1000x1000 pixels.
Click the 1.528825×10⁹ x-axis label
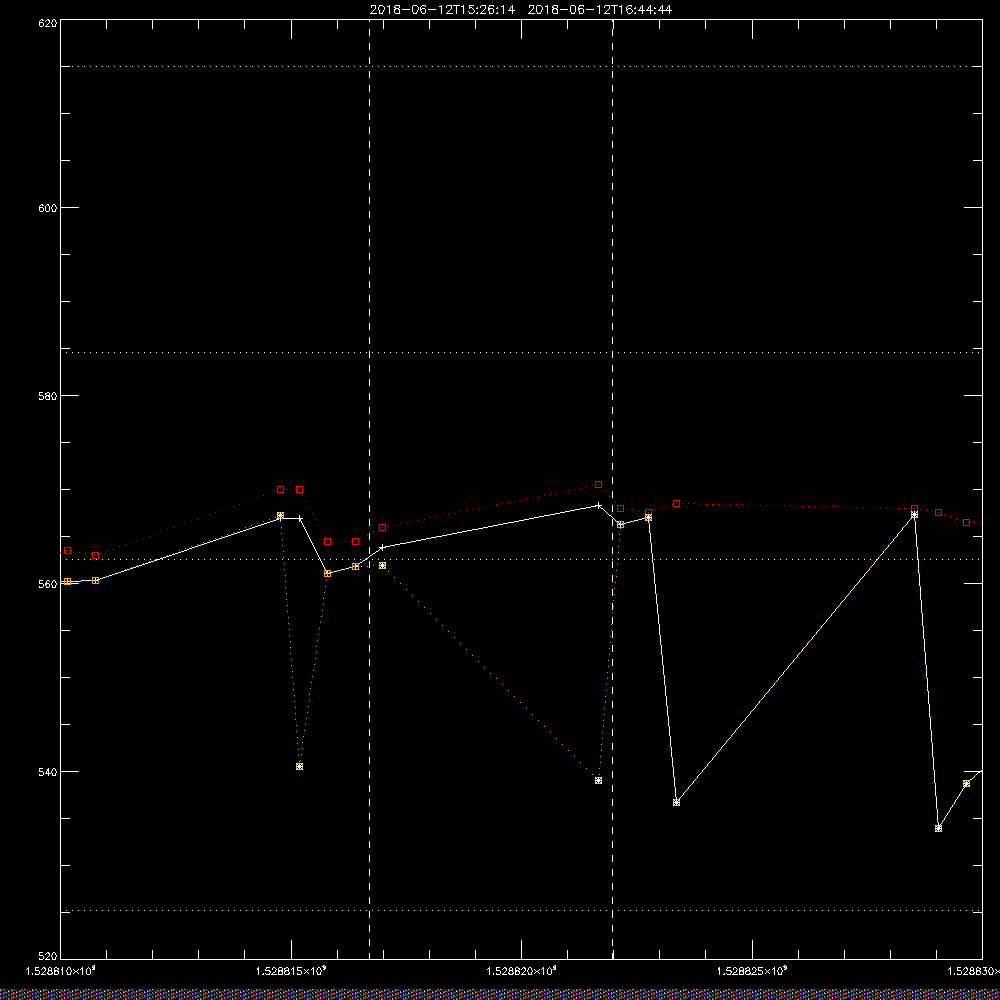pos(753,971)
